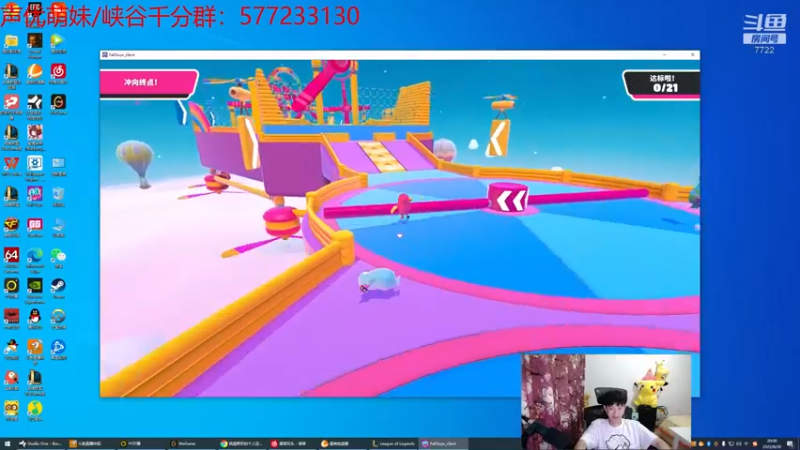Open This PC computer icon on desktop
This screenshot has width=800, height=450.
pyautogui.click(x=58, y=225)
